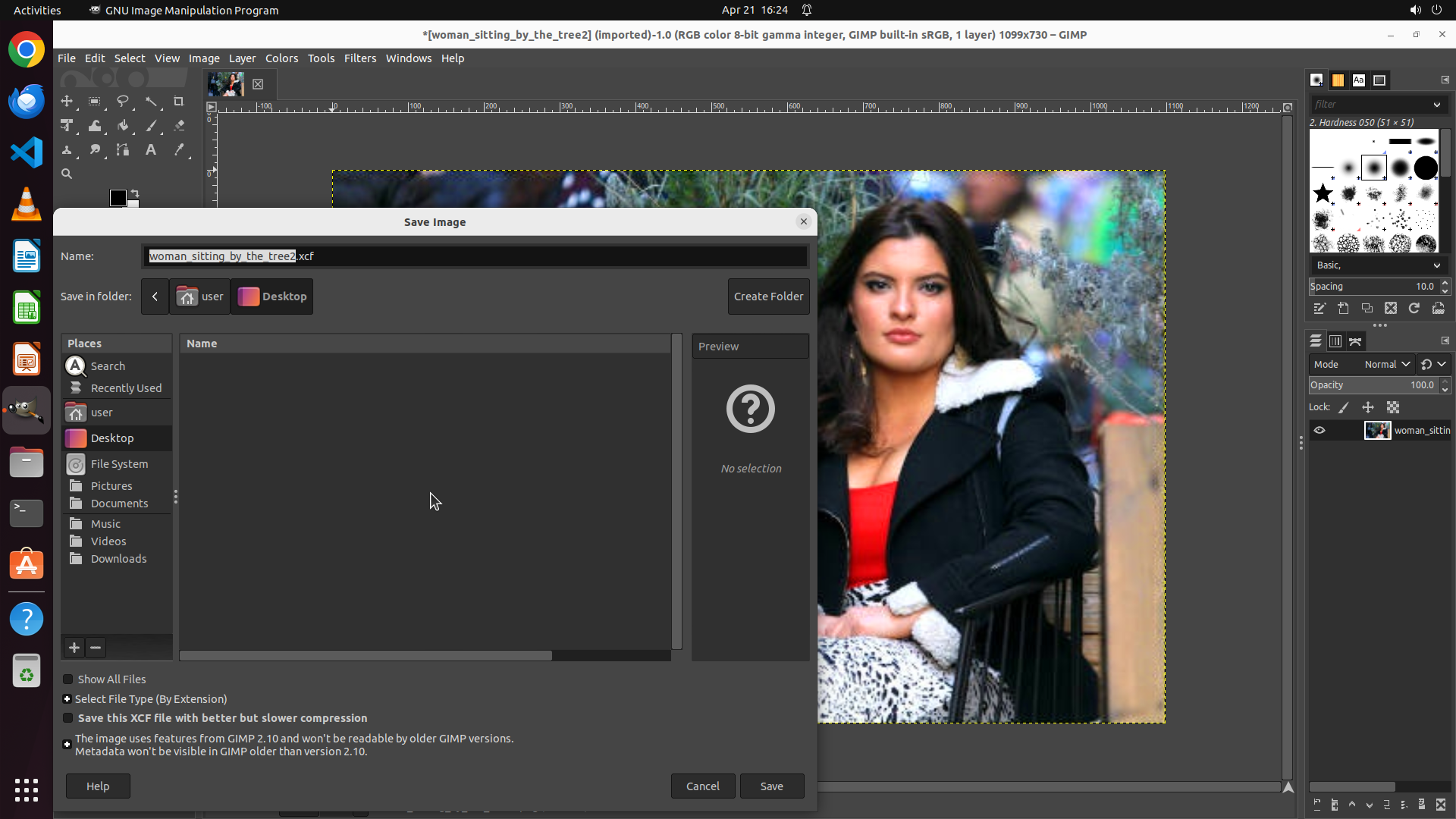Select the Eraser tool
The width and height of the screenshot is (1456, 819).
179,126
